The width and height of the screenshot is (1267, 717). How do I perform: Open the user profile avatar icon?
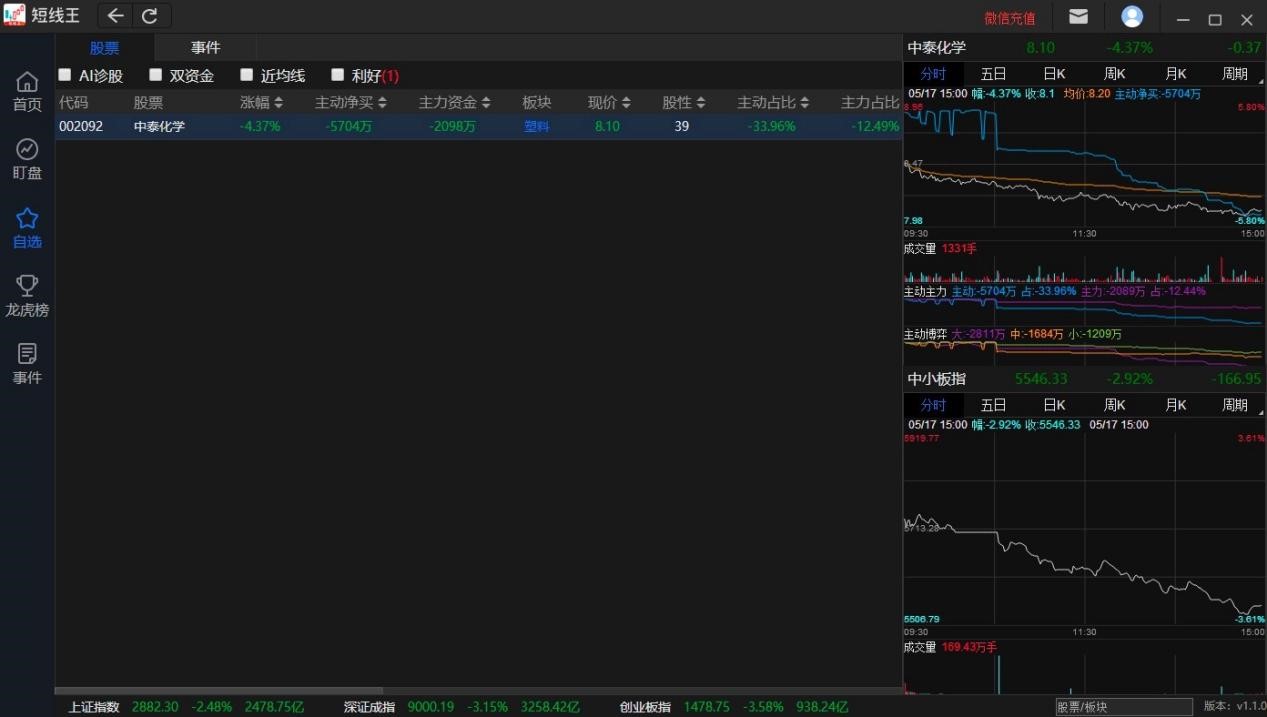tap(1132, 16)
